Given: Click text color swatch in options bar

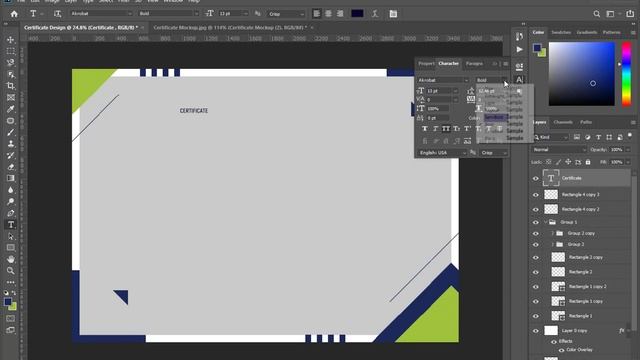Looking at the screenshot, I should (x=357, y=13).
